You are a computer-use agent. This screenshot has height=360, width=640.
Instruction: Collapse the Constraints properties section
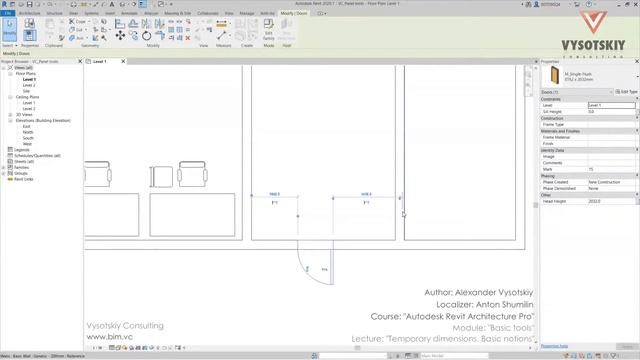coord(637,99)
